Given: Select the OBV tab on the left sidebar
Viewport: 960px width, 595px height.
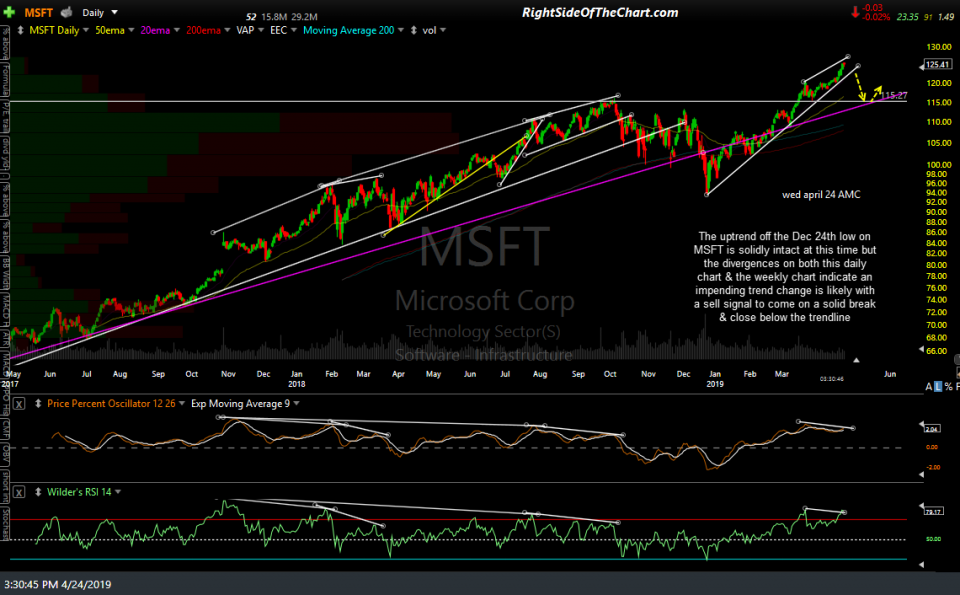Looking at the screenshot, I should point(8,455).
